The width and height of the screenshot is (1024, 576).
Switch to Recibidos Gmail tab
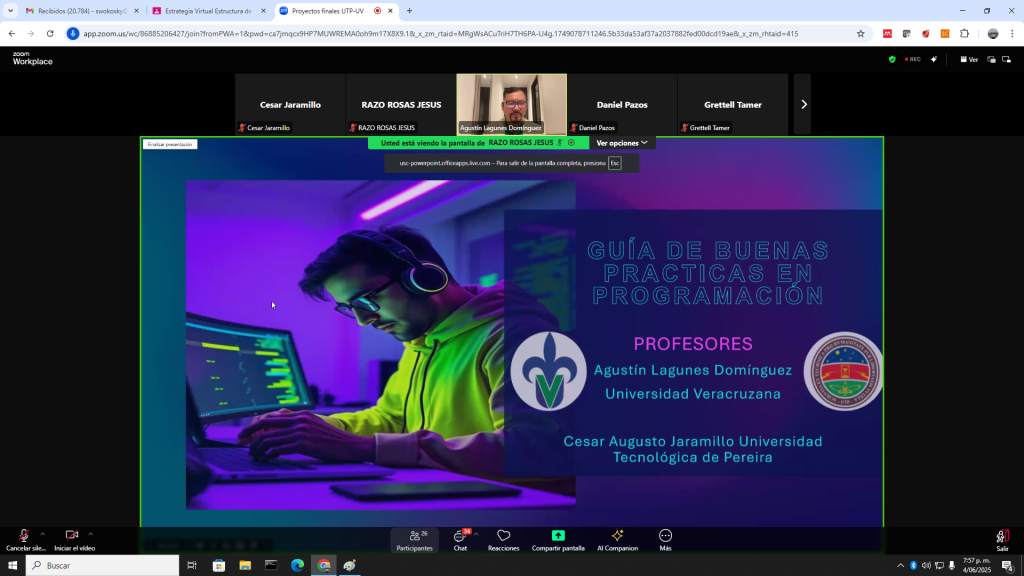(x=81, y=11)
